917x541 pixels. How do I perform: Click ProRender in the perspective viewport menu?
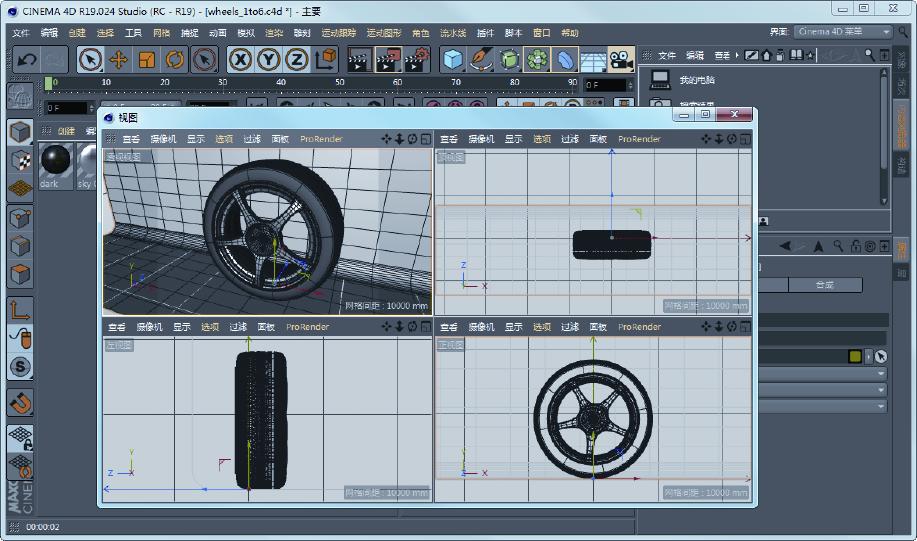(321, 139)
